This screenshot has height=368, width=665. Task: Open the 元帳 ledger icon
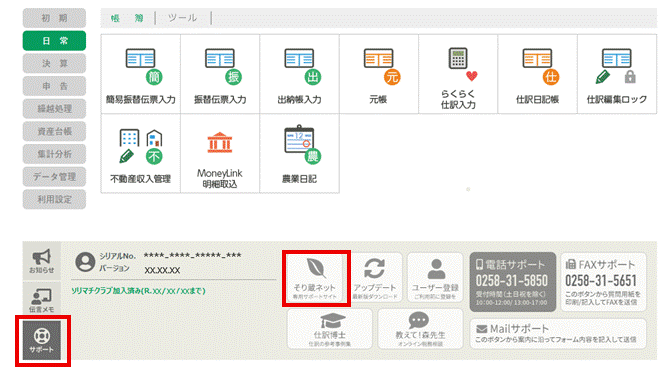378,74
